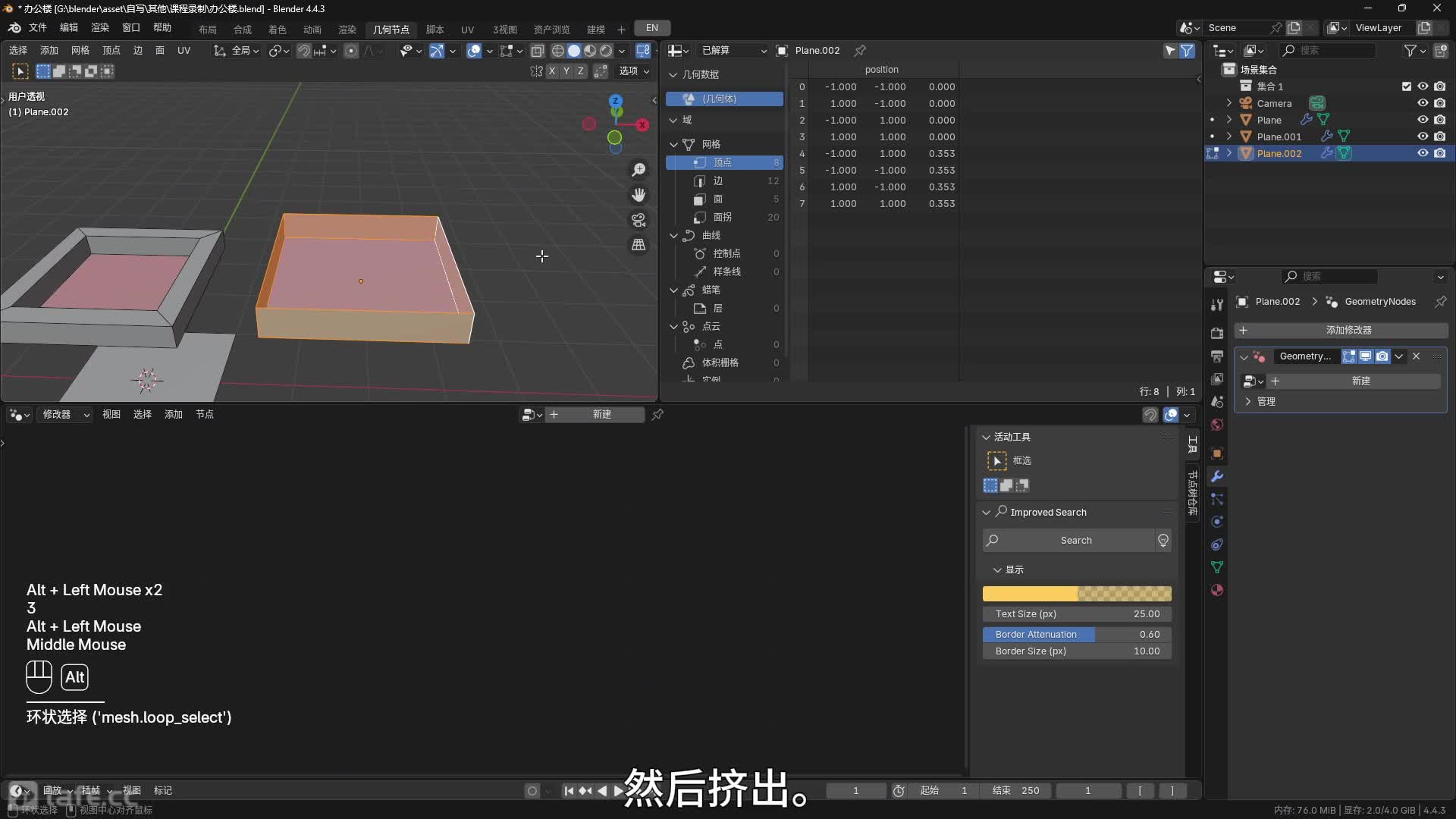Collapse the 网格 section in spreadsheet
1456x819 pixels.
point(673,144)
